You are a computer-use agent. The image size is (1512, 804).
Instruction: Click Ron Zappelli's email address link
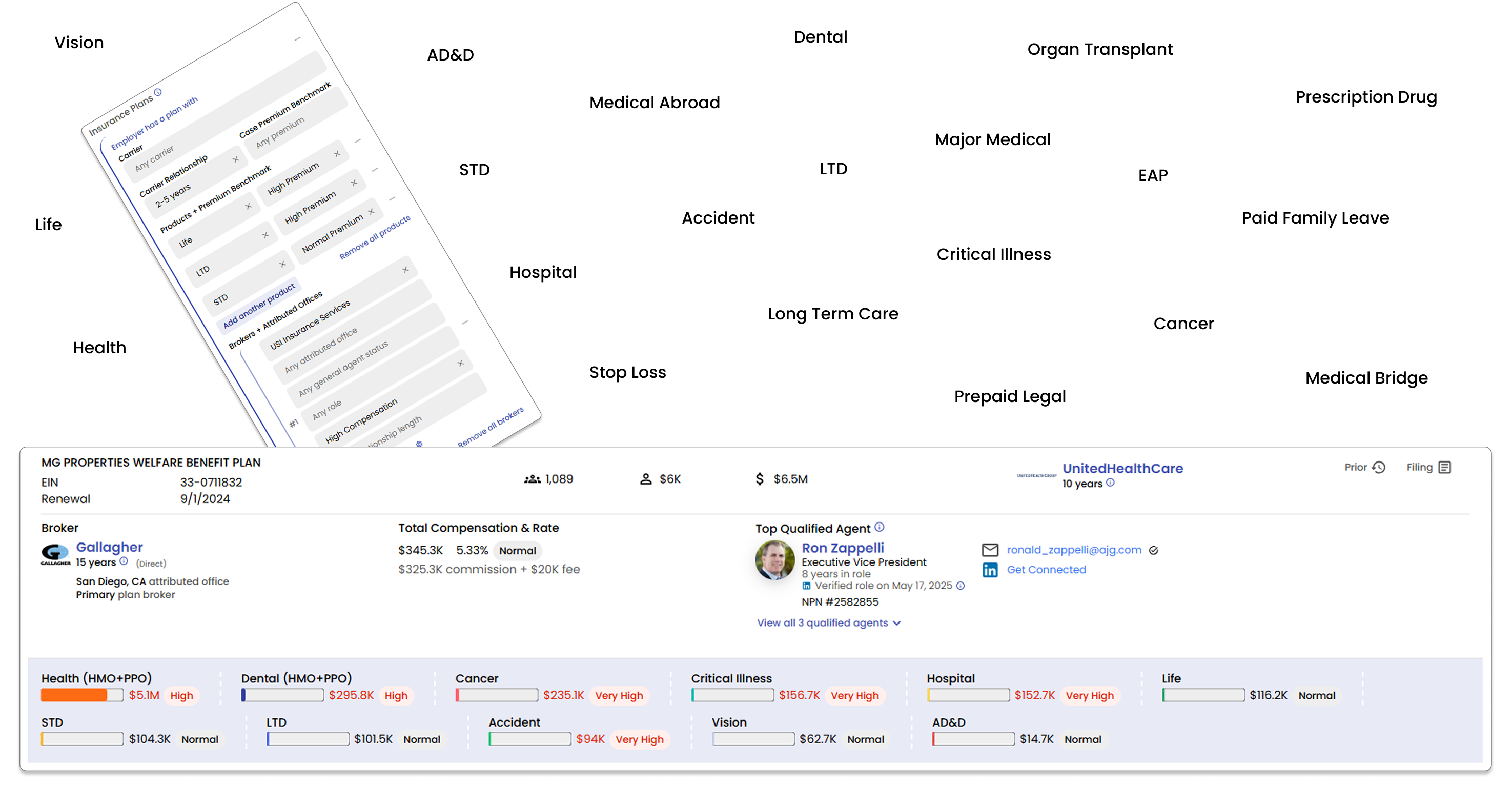[x=1074, y=550]
